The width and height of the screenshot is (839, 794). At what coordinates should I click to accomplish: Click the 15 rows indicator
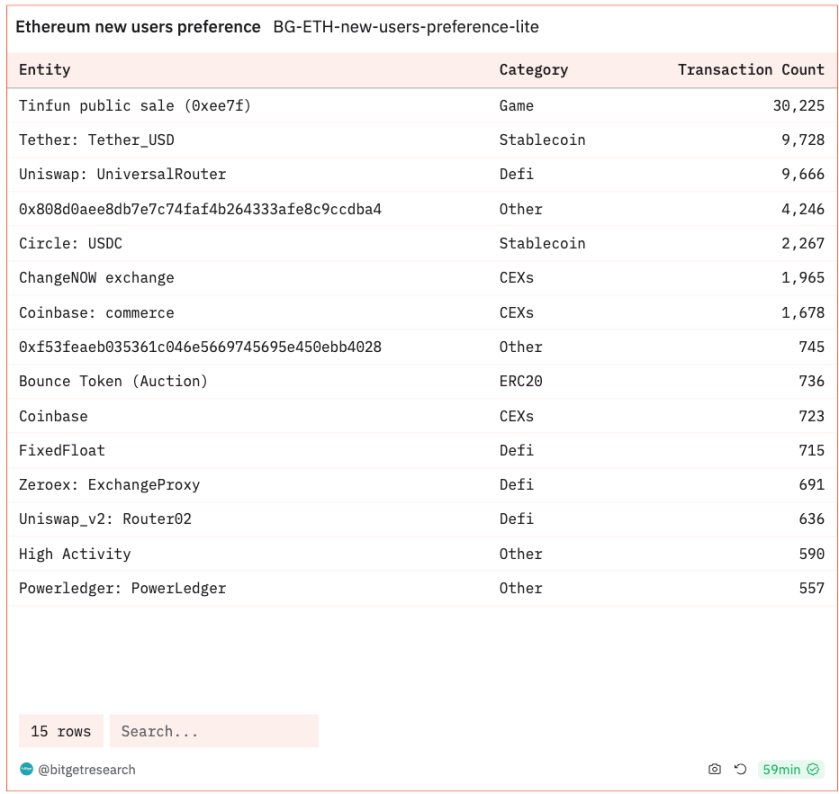pyautogui.click(x=61, y=731)
